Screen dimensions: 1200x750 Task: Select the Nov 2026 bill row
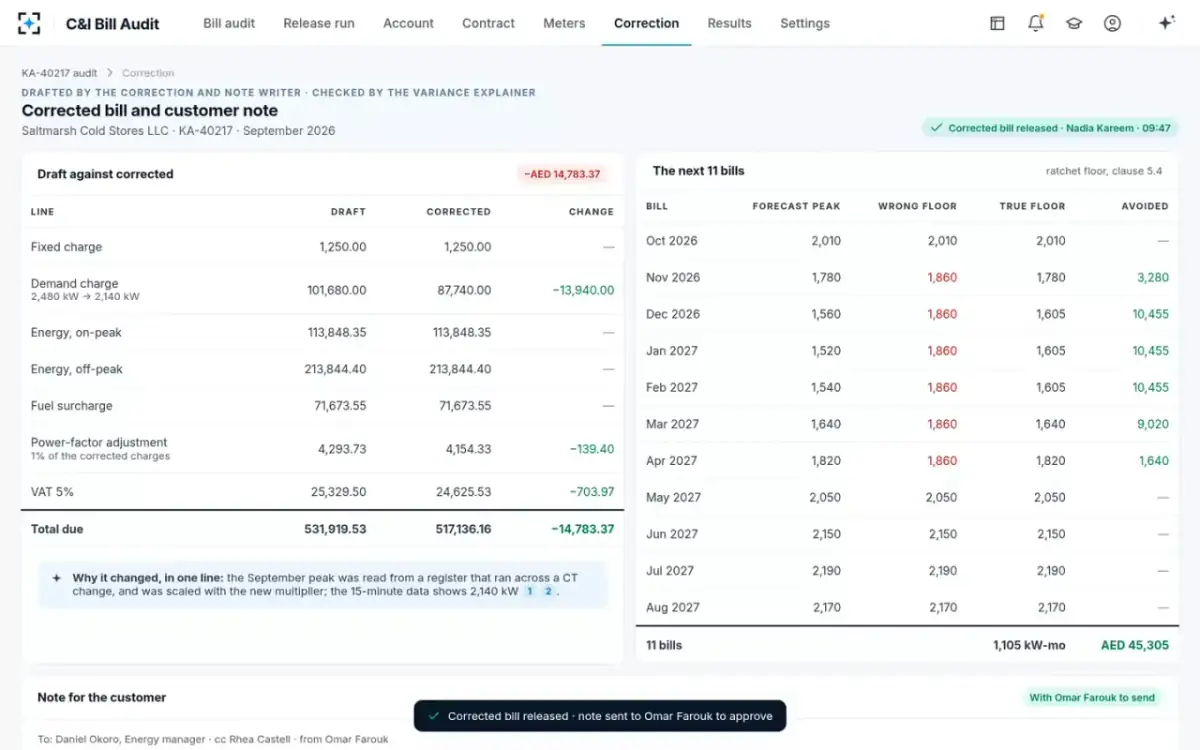coord(907,278)
